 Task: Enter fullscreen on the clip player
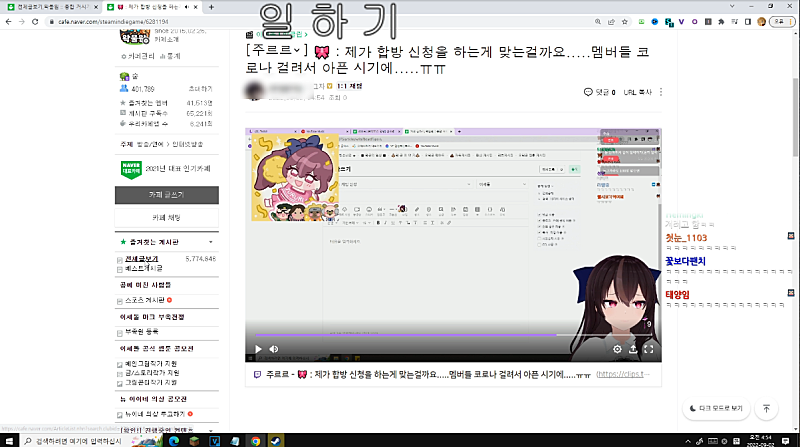point(648,349)
